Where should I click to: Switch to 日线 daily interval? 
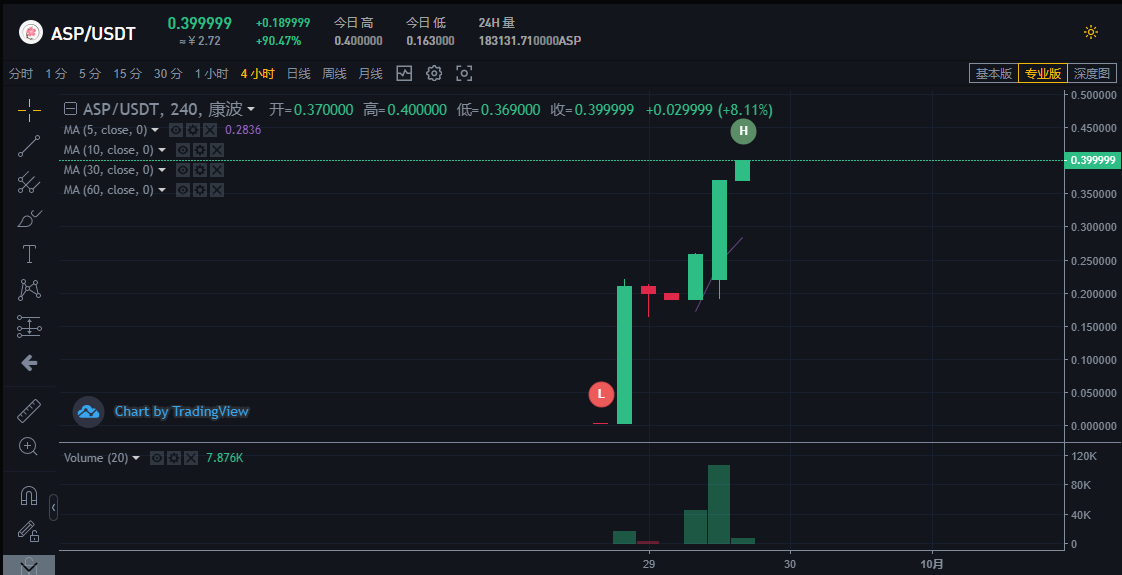298,74
